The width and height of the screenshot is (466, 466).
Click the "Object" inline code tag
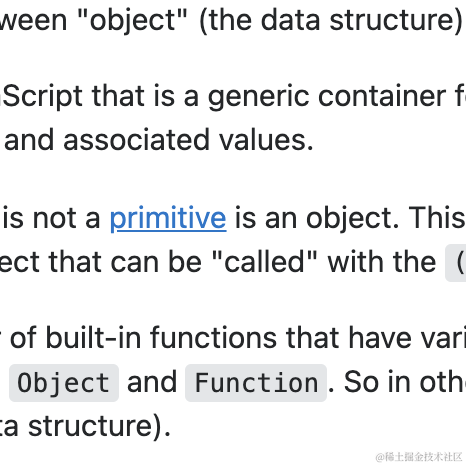64,383
